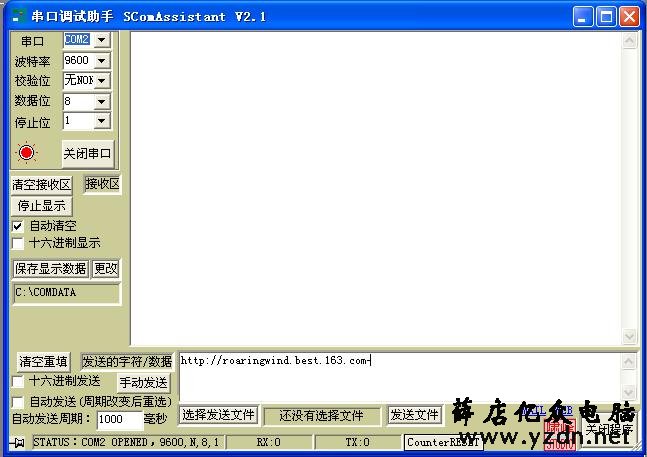Click the send text box with URL
Viewport: 647px width, 457px height.
click(x=400, y=377)
